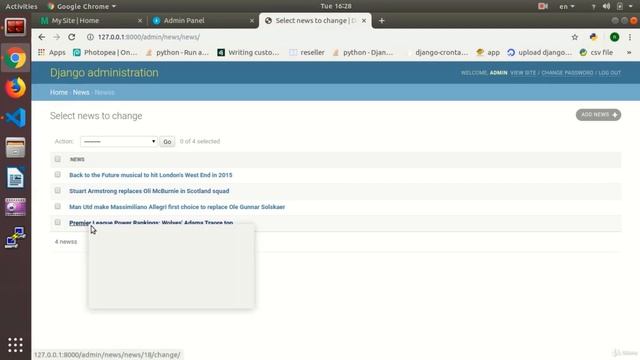Open Apps shortcut in bookmarks bar
This screenshot has width=640, height=360.
tap(52, 52)
